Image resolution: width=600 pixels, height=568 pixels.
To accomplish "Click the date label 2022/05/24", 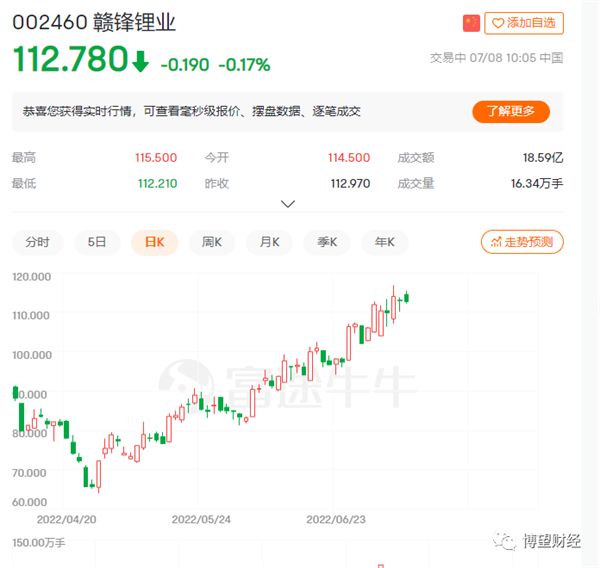I will click(x=201, y=519).
